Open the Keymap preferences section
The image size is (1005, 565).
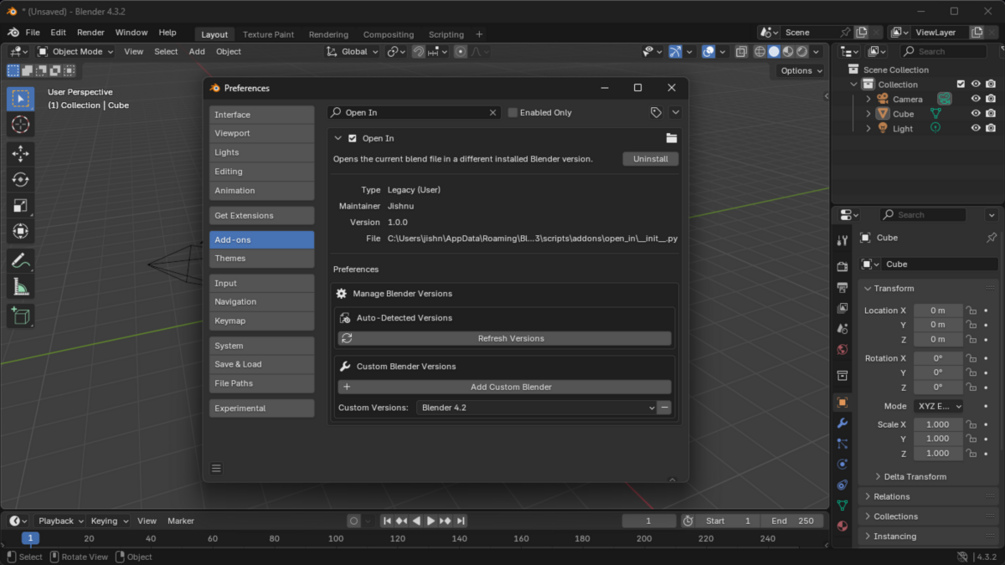tap(262, 321)
